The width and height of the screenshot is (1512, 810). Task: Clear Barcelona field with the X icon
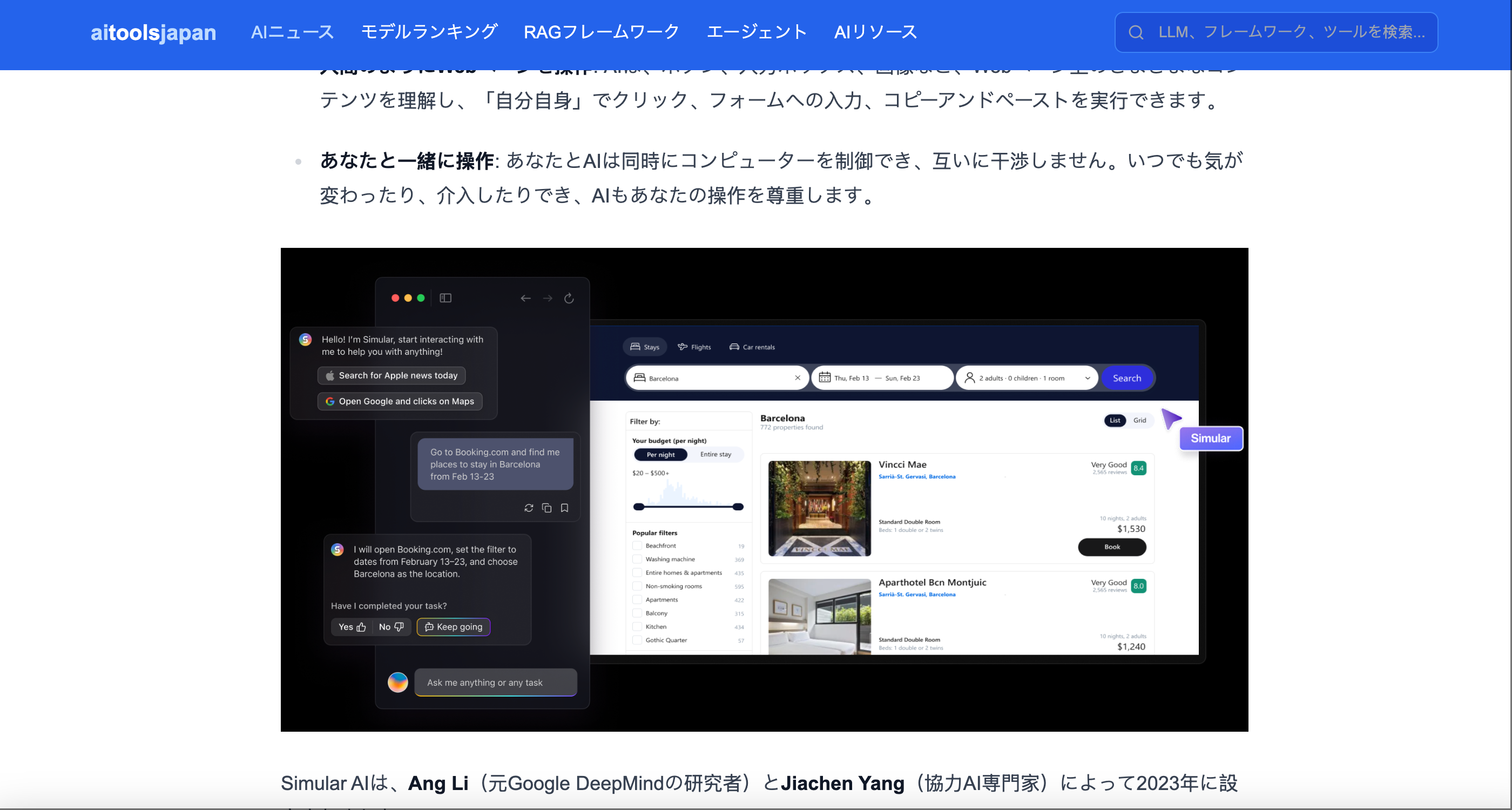tap(797, 378)
